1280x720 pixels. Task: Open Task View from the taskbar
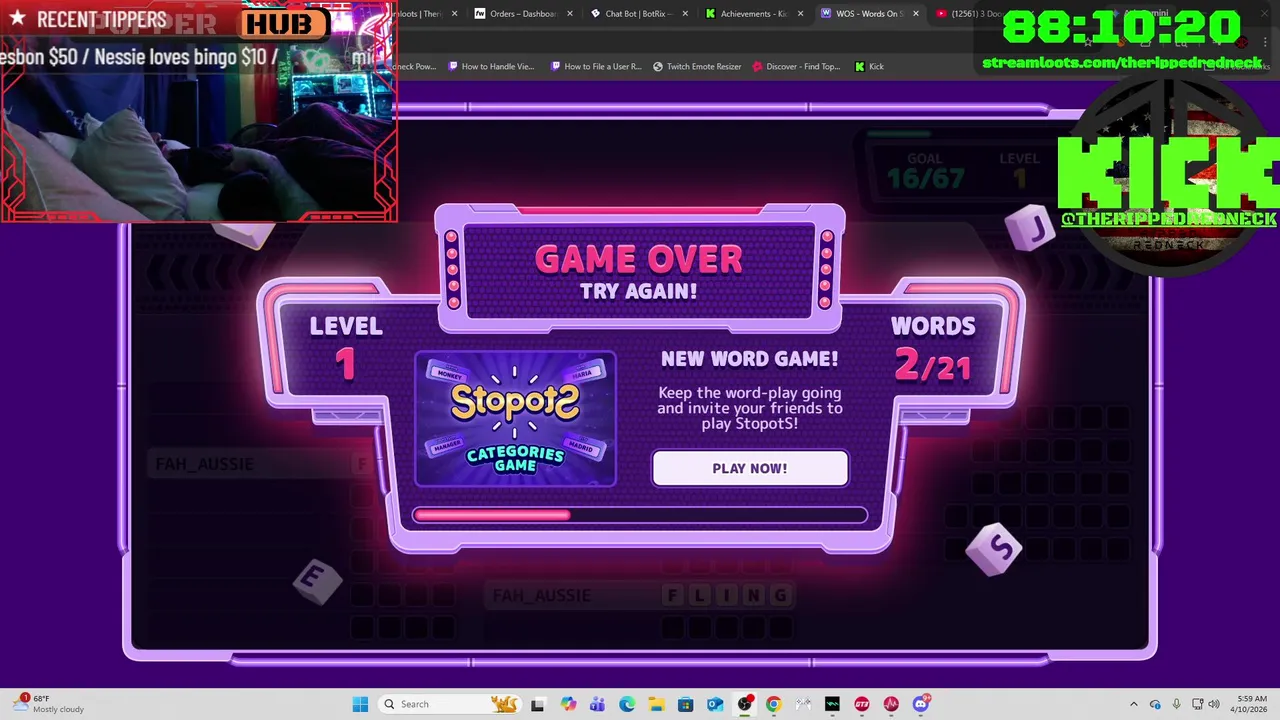[x=537, y=704]
